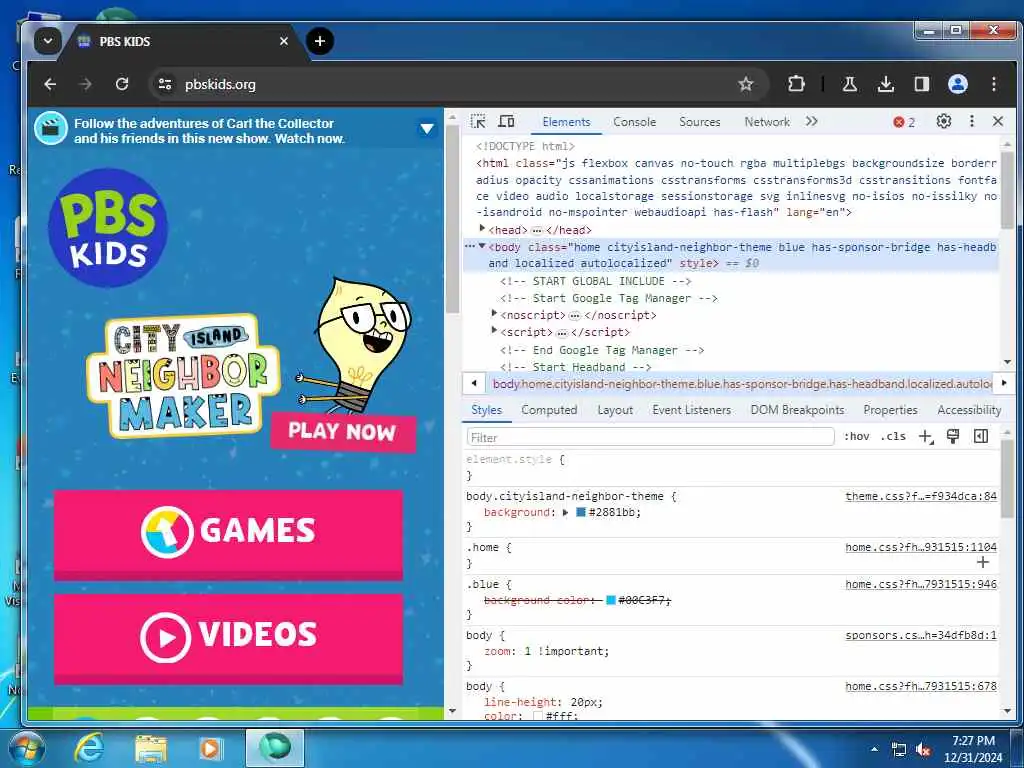Open the Accessibility pane tab
Screen dimensions: 1024x768
coord(969,410)
